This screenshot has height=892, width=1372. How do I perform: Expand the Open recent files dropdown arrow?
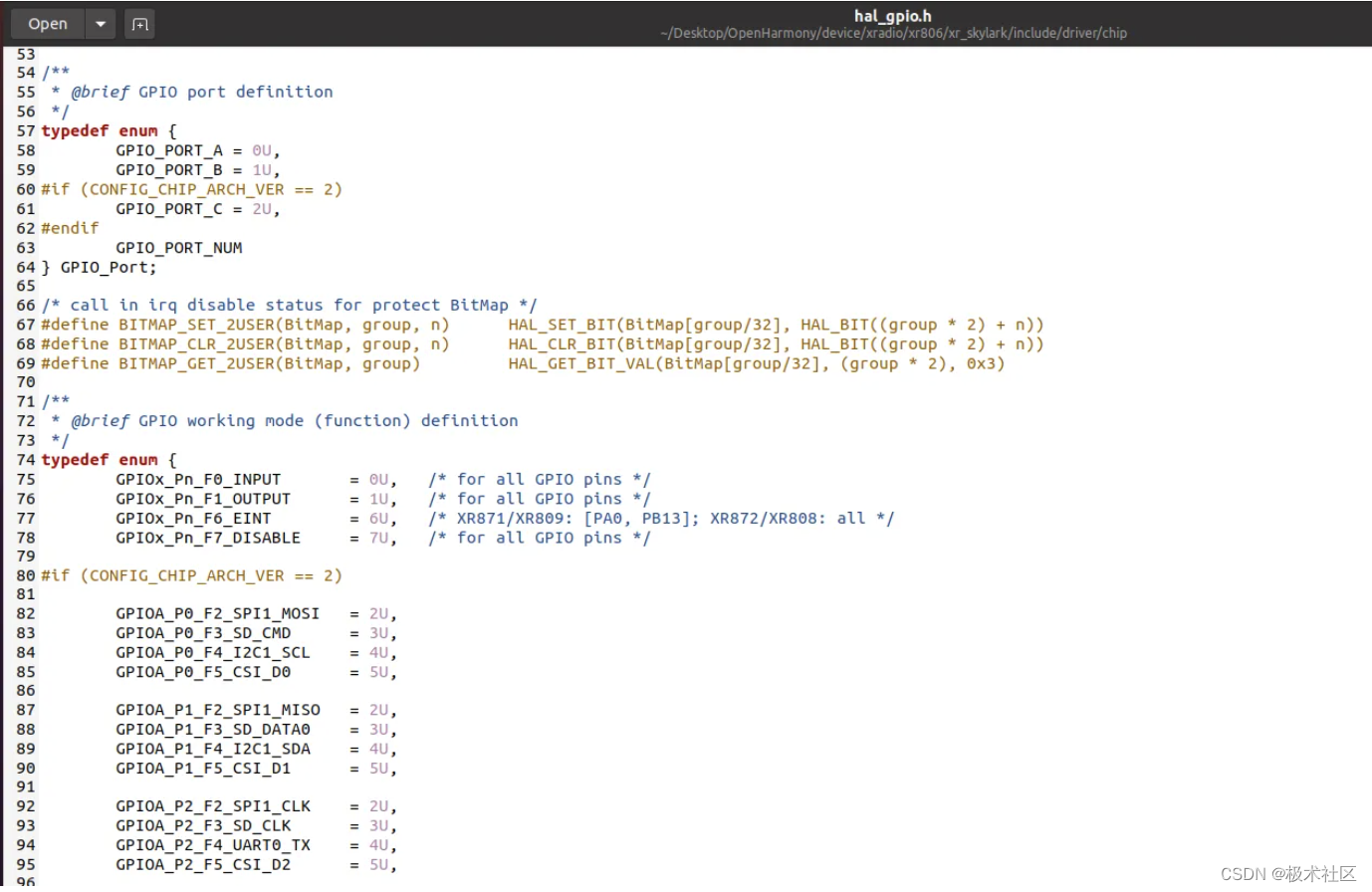(101, 24)
